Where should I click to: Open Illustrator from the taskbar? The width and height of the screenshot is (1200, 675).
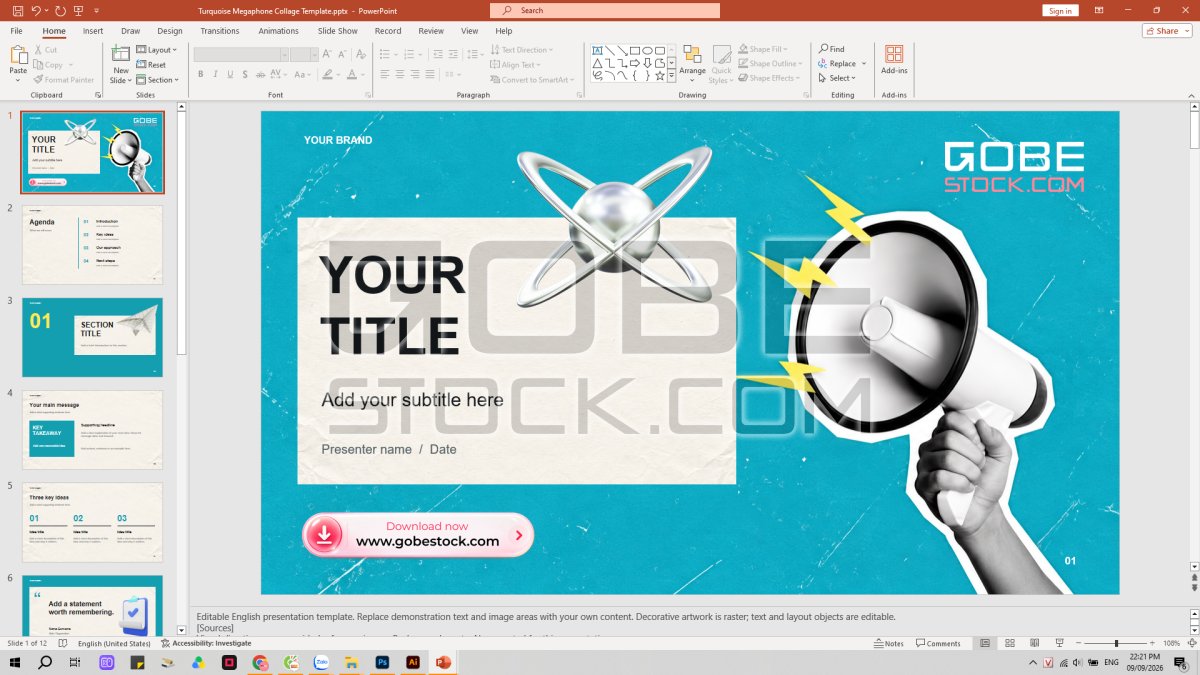point(412,662)
